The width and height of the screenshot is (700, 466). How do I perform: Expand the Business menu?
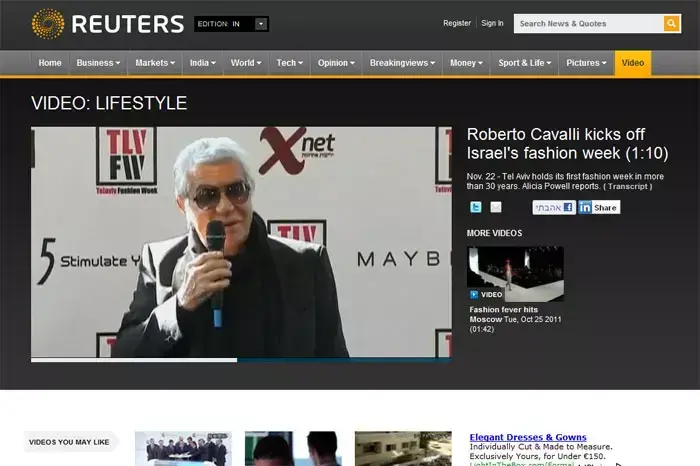pos(98,63)
